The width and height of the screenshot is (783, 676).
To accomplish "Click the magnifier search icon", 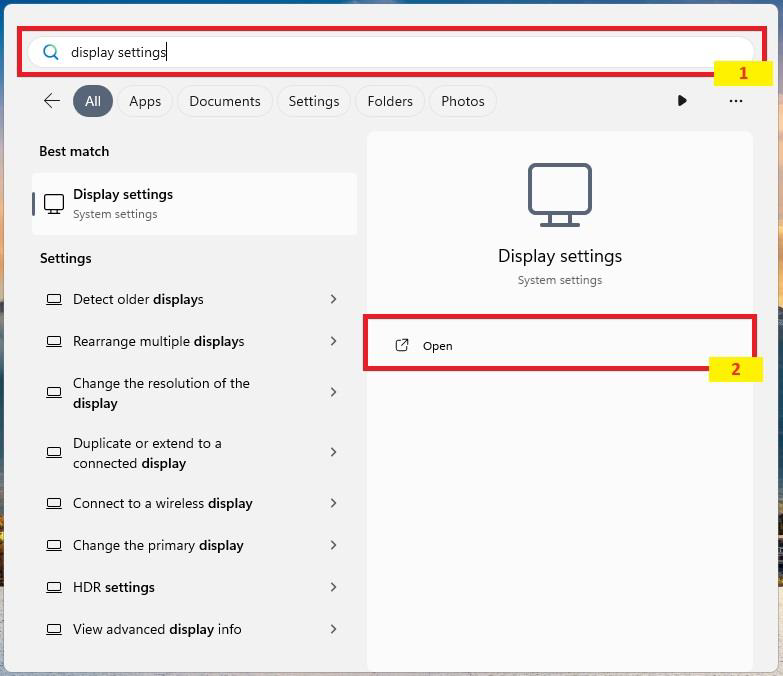I will point(51,52).
